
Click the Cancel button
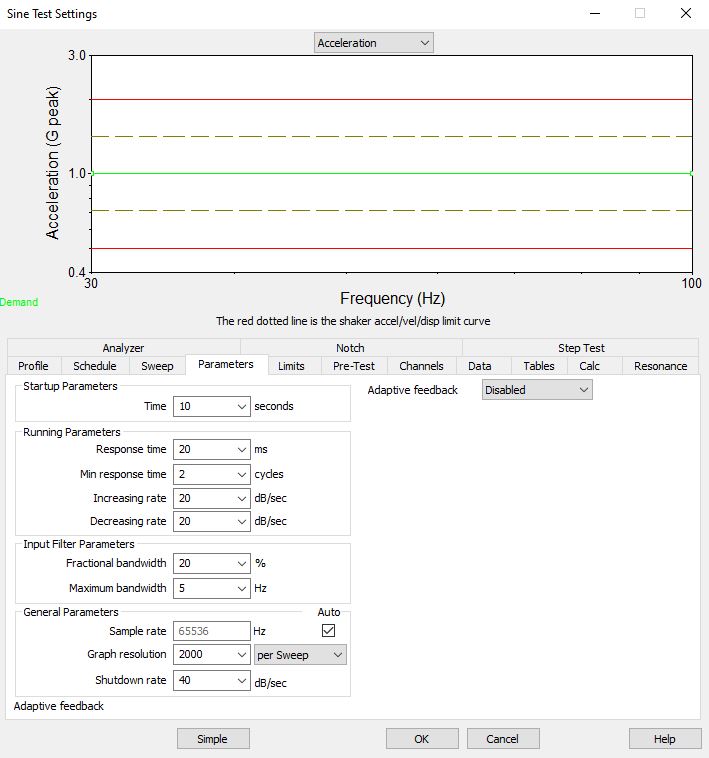pos(503,739)
